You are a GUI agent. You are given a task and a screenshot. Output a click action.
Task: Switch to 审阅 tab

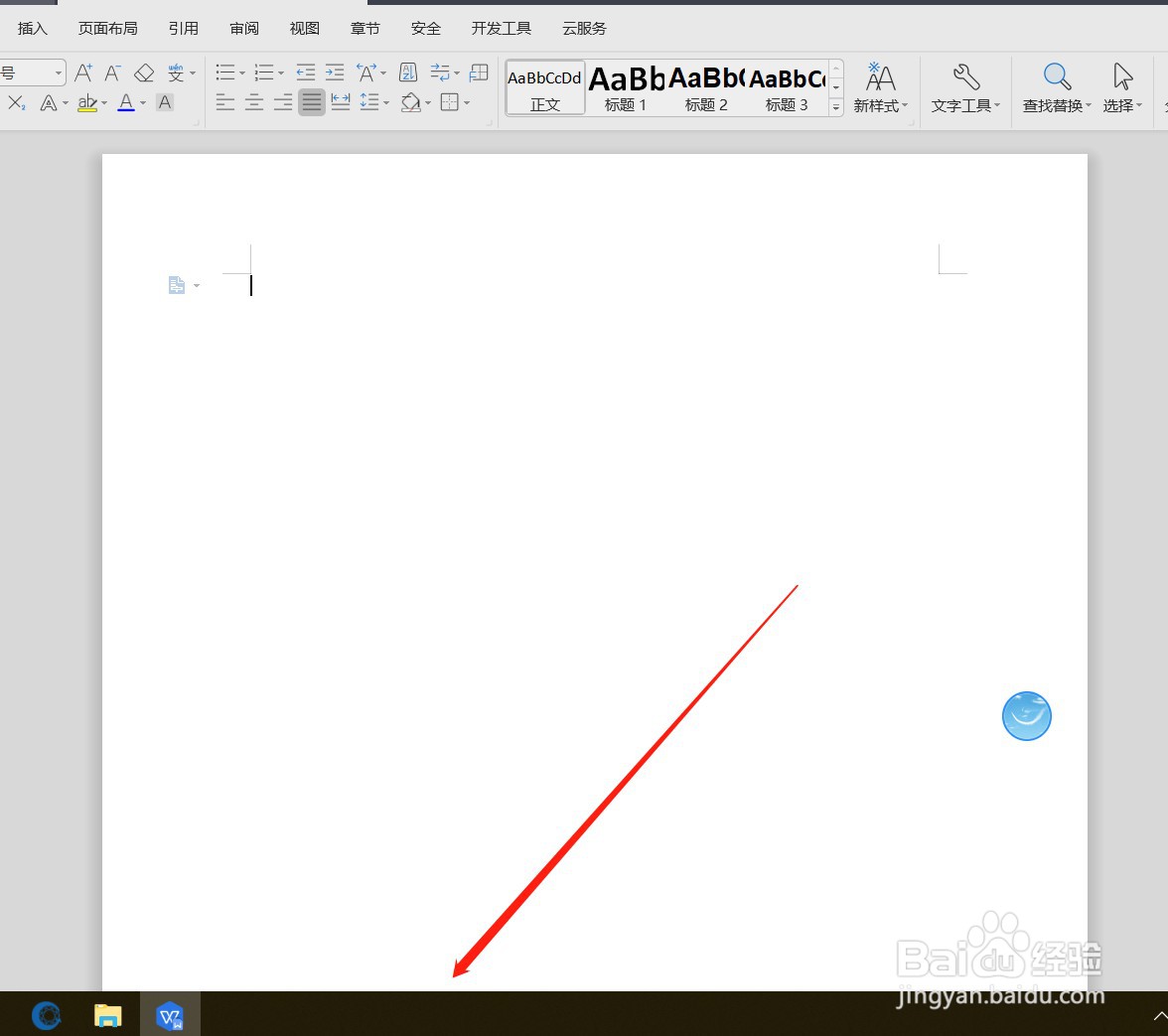[244, 28]
